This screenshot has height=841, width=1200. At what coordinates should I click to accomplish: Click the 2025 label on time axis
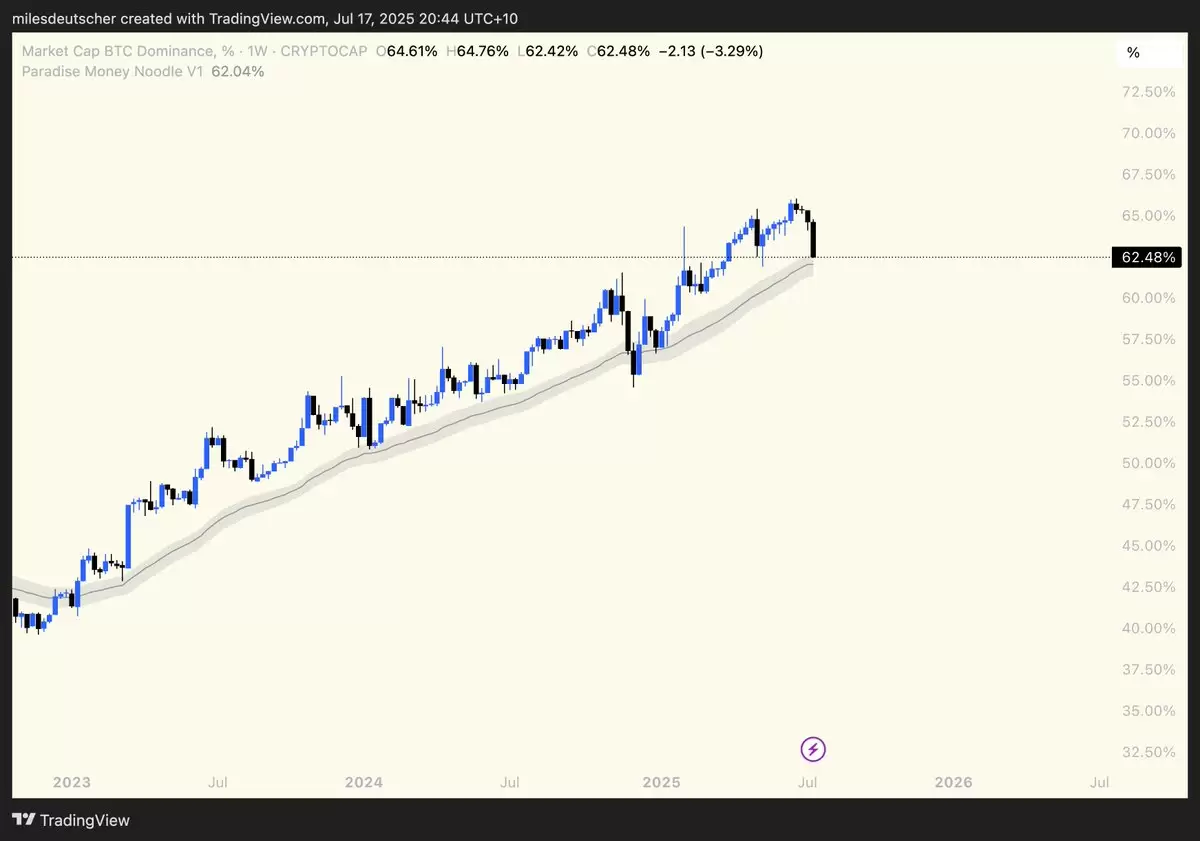click(x=661, y=782)
